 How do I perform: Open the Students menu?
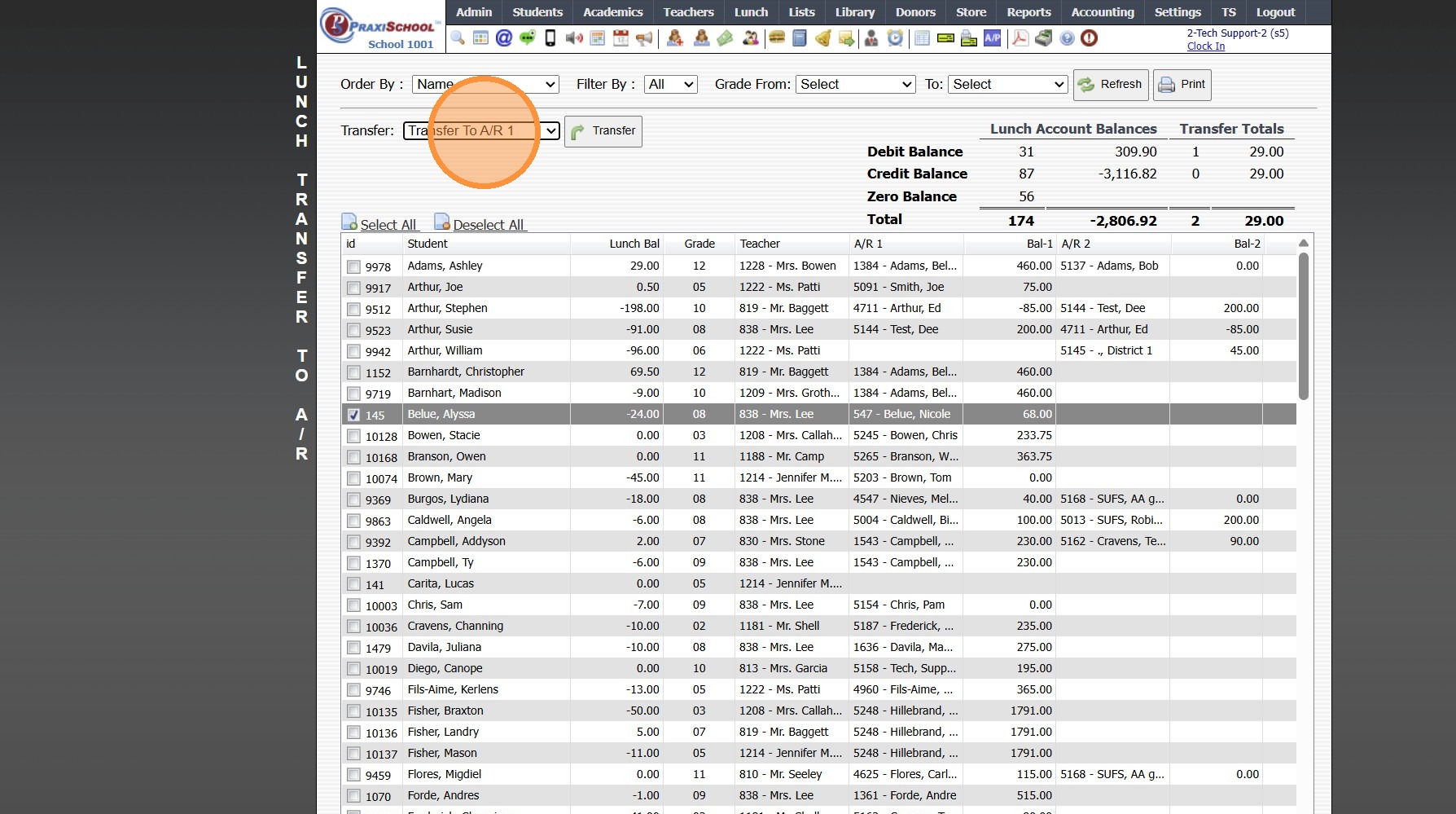point(537,12)
